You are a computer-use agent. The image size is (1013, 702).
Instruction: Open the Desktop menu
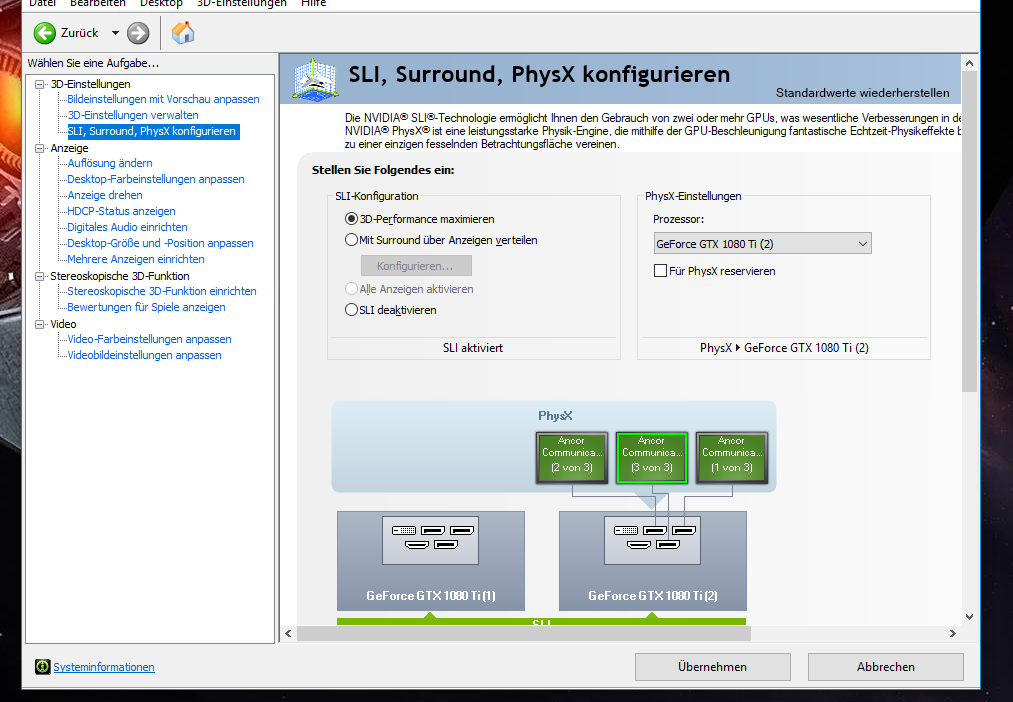pos(161,3)
